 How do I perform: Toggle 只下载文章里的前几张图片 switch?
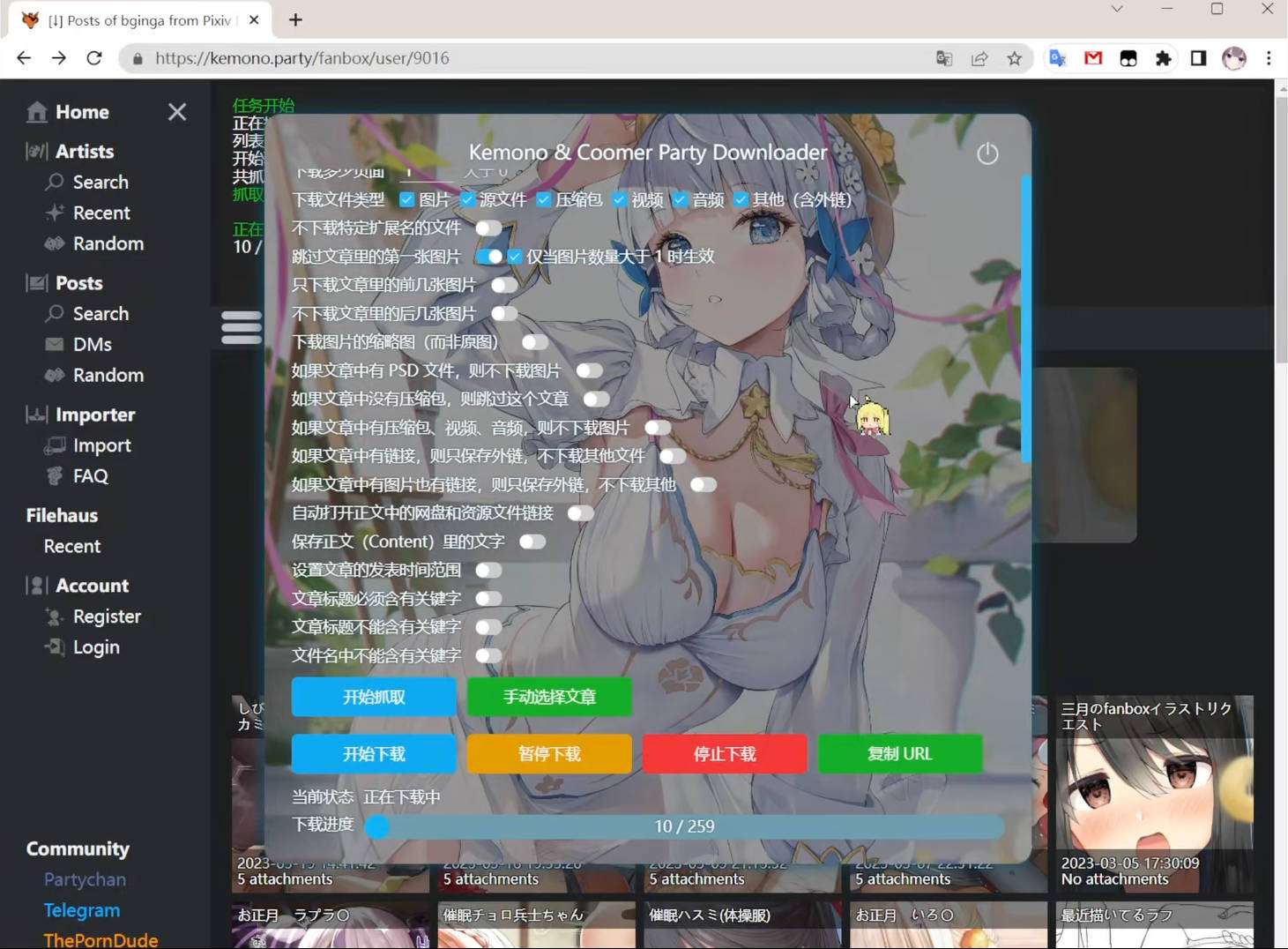(504, 285)
